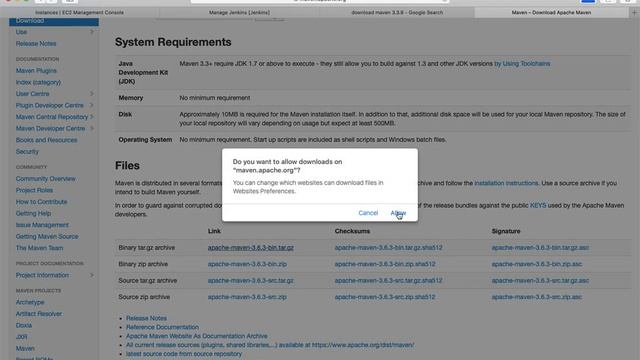Viewport: 640px width, 360px height.
Task: Expand the Use submenu arrow
Action: coord(92,32)
